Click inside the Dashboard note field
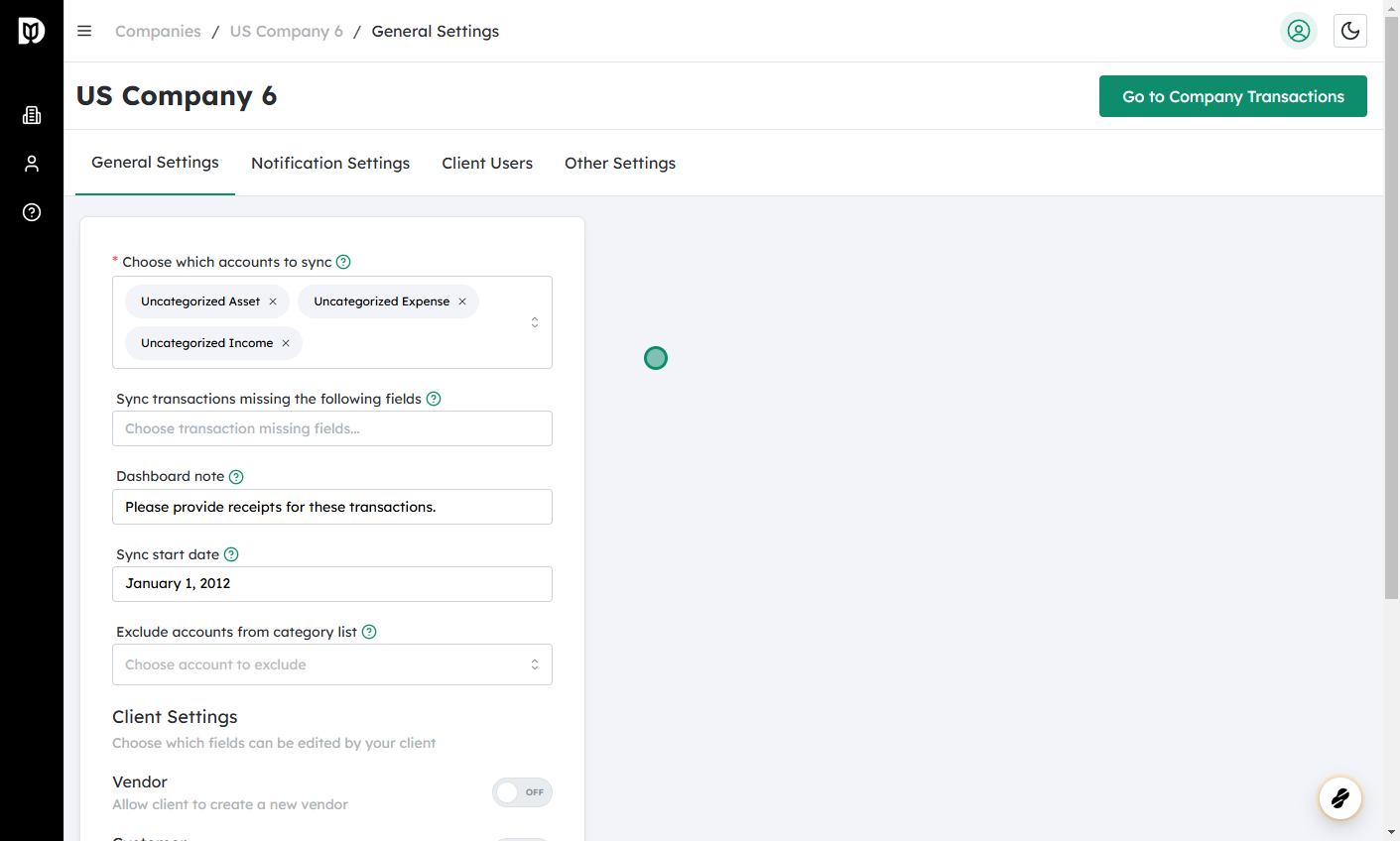The image size is (1400, 841). (332, 507)
